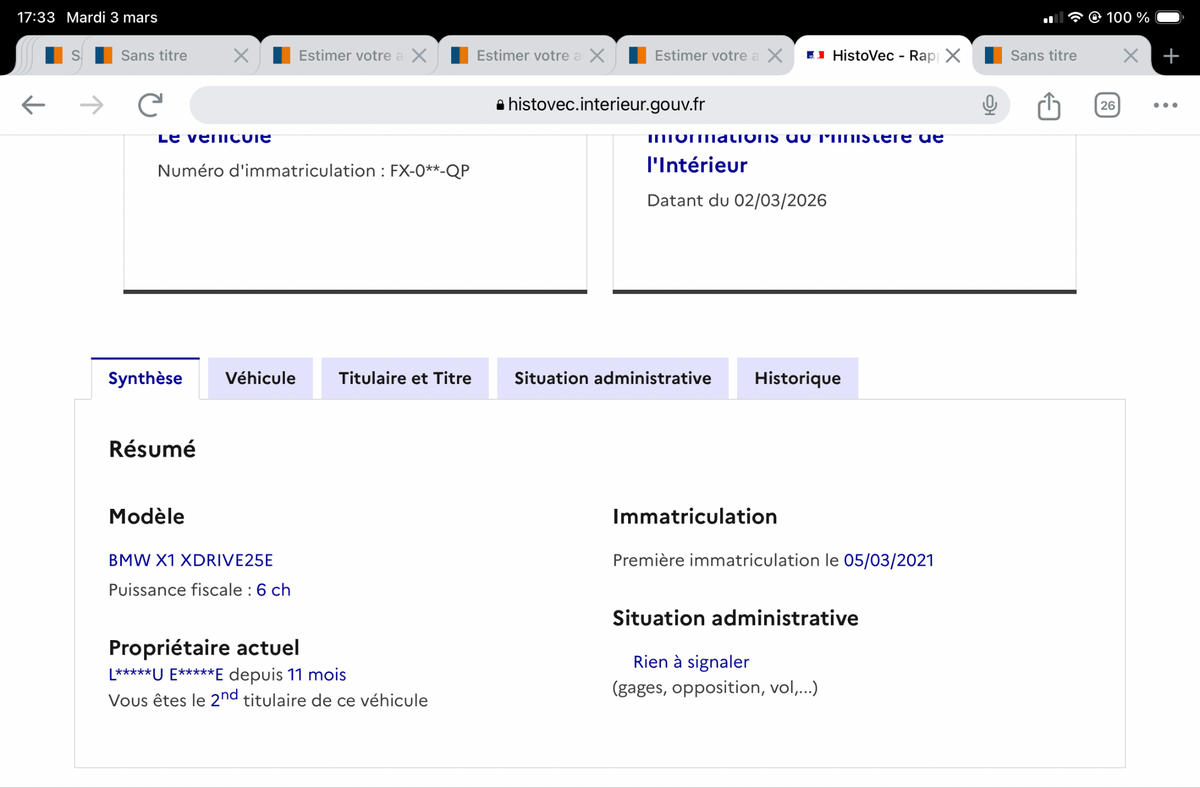Viewport: 1200px width, 788px height.
Task: Click the BMW X1 XDRIVE25E model text
Action: click(x=190, y=560)
